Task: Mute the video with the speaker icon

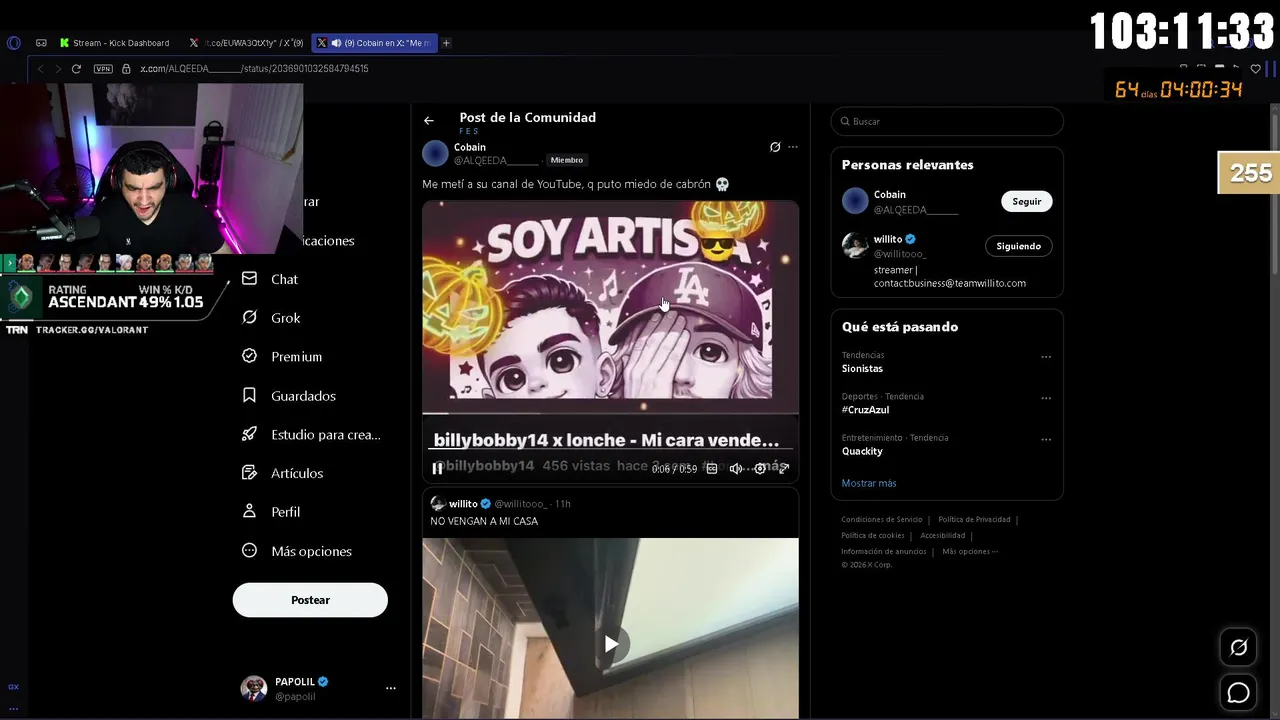Action: [736, 468]
